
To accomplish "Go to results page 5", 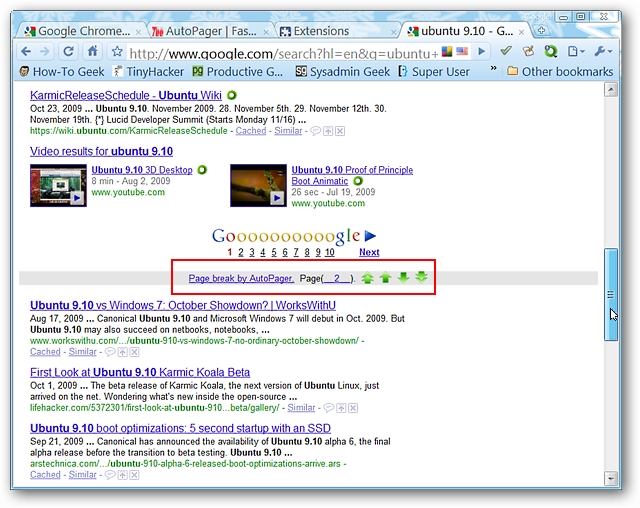I will (x=274, y=252).
